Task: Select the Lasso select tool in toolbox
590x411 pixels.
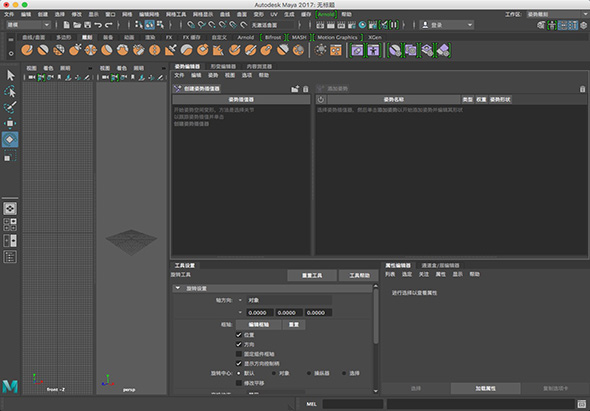Action: [10, 91]
